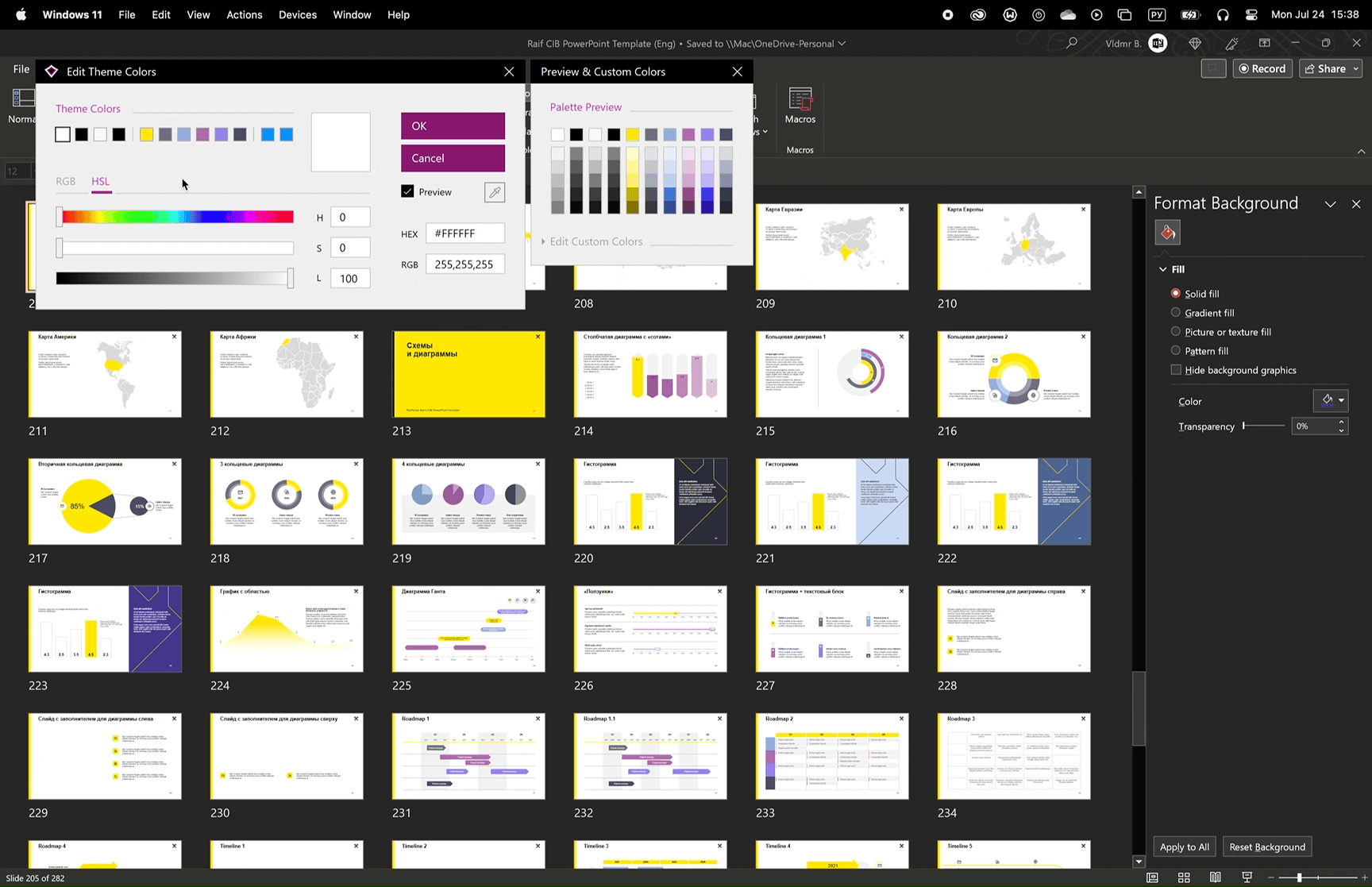The width and height of the screenshot is (1372, 887).
Task: Open the Actions menu in menu bar
Action: click(x=244, y=14)
